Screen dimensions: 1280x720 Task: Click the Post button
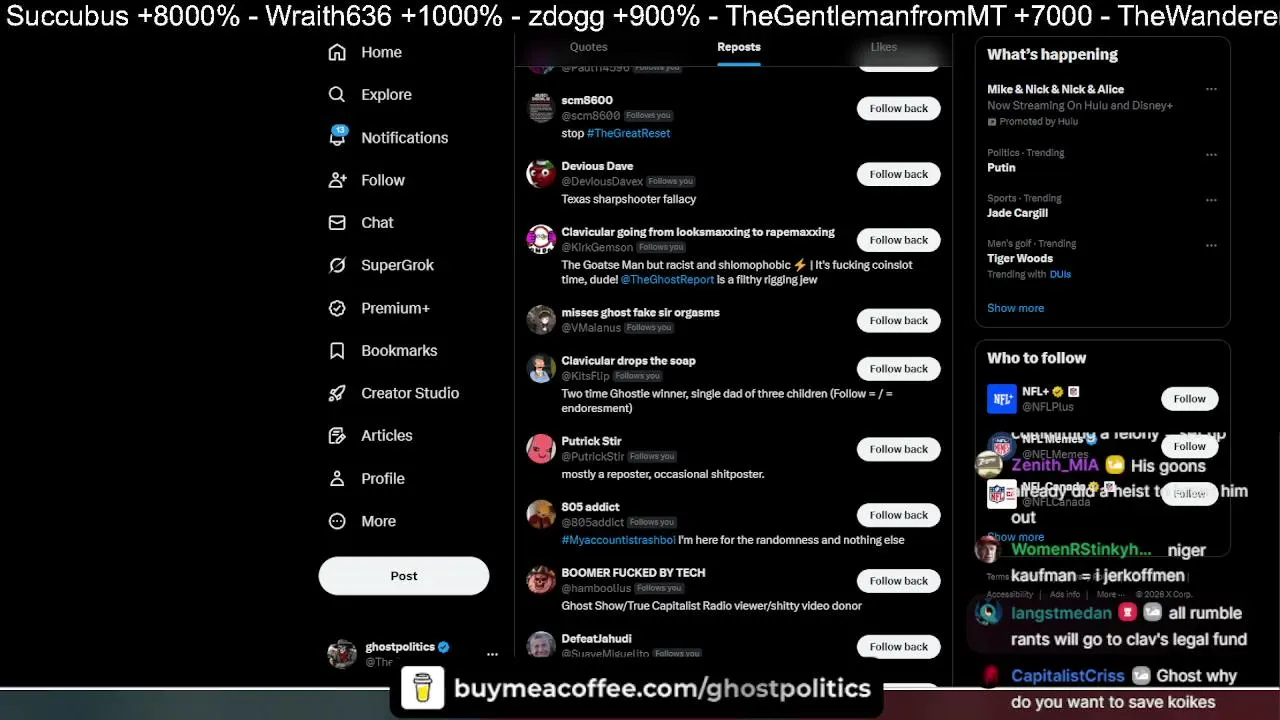point(404,576)
